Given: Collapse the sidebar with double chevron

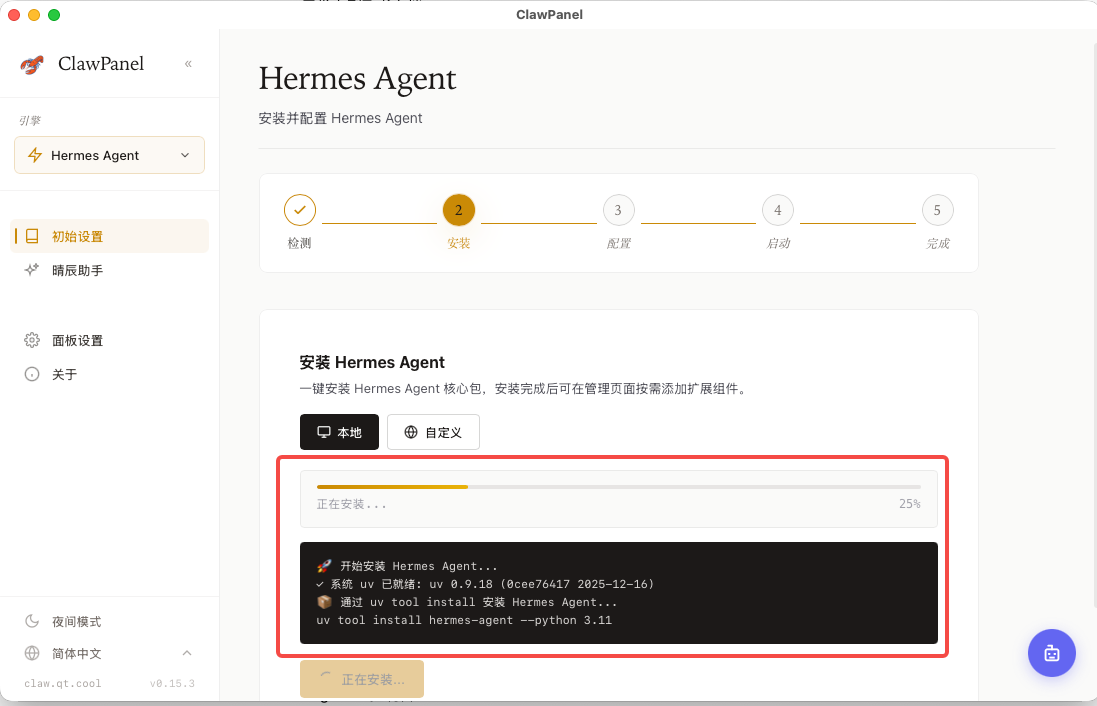Looking at the screenshot, I should (188, 64).
